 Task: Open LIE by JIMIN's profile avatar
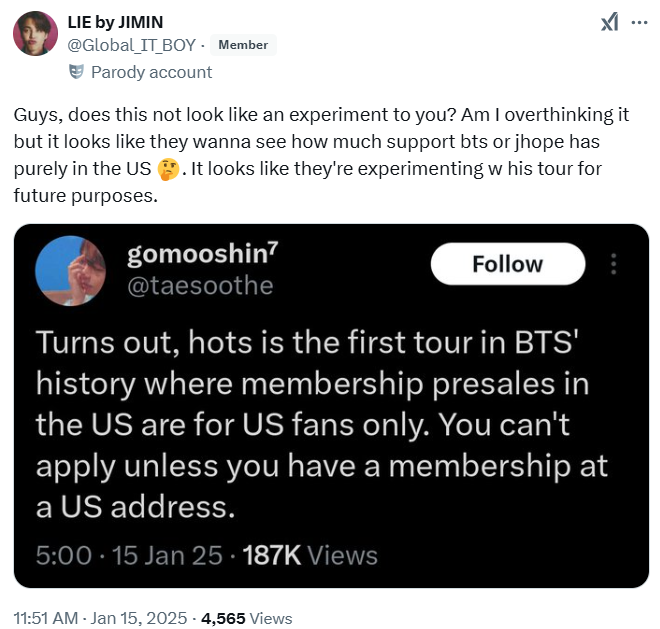pos(33,33)
